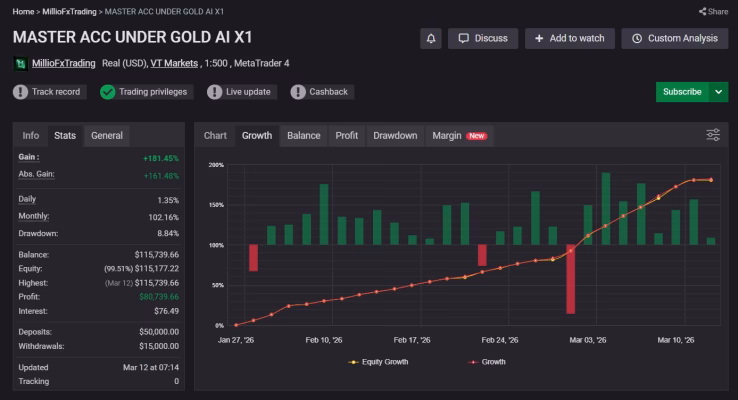
Task: Select the Balance chart tab
Action: (x=304, y=136)
